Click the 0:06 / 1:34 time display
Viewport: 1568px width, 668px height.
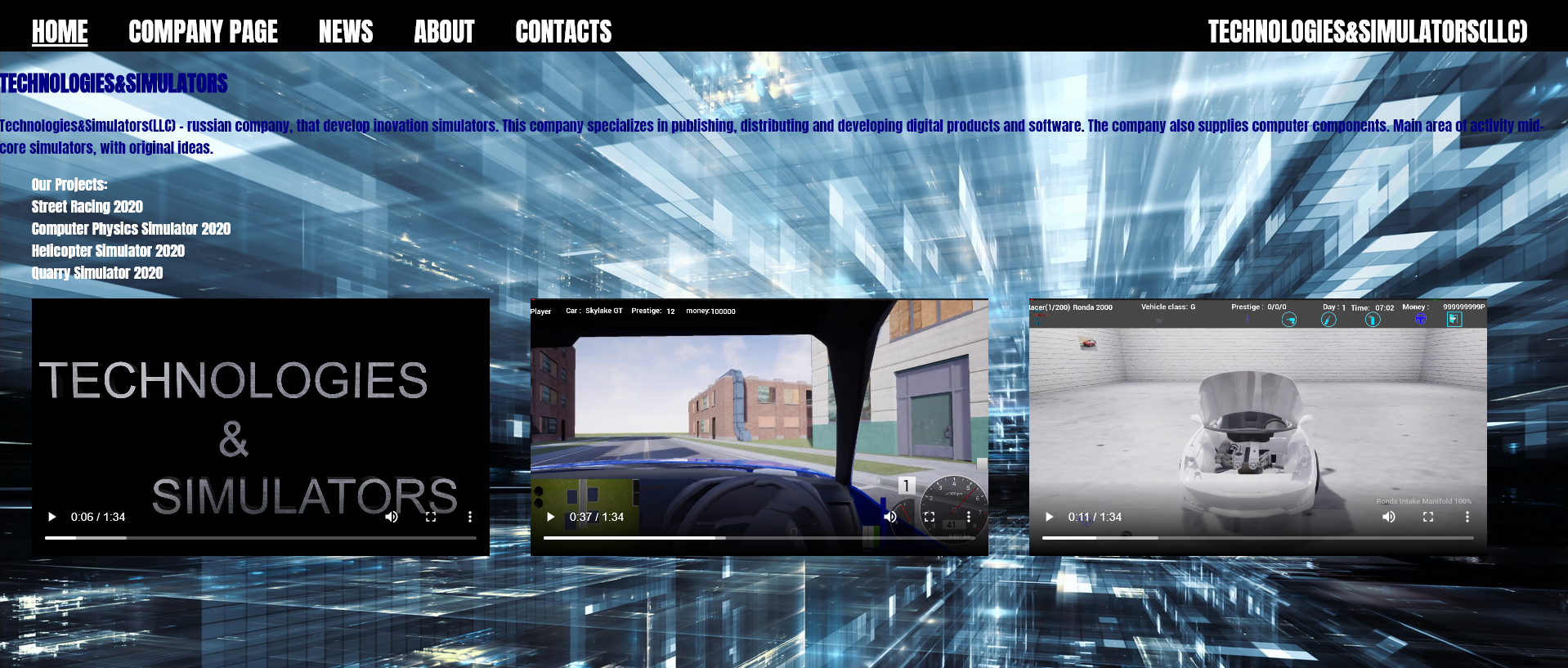98,517
